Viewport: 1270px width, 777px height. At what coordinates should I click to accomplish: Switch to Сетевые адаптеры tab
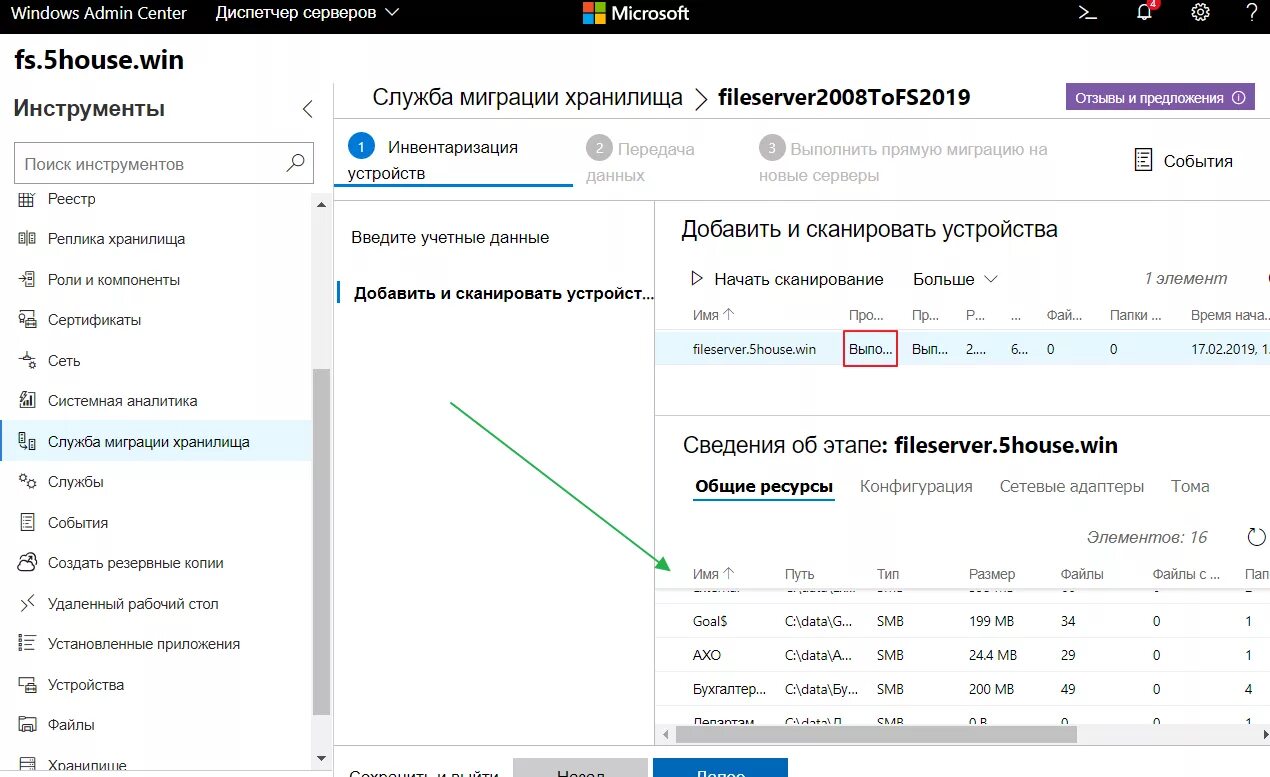coord(1071,486)
